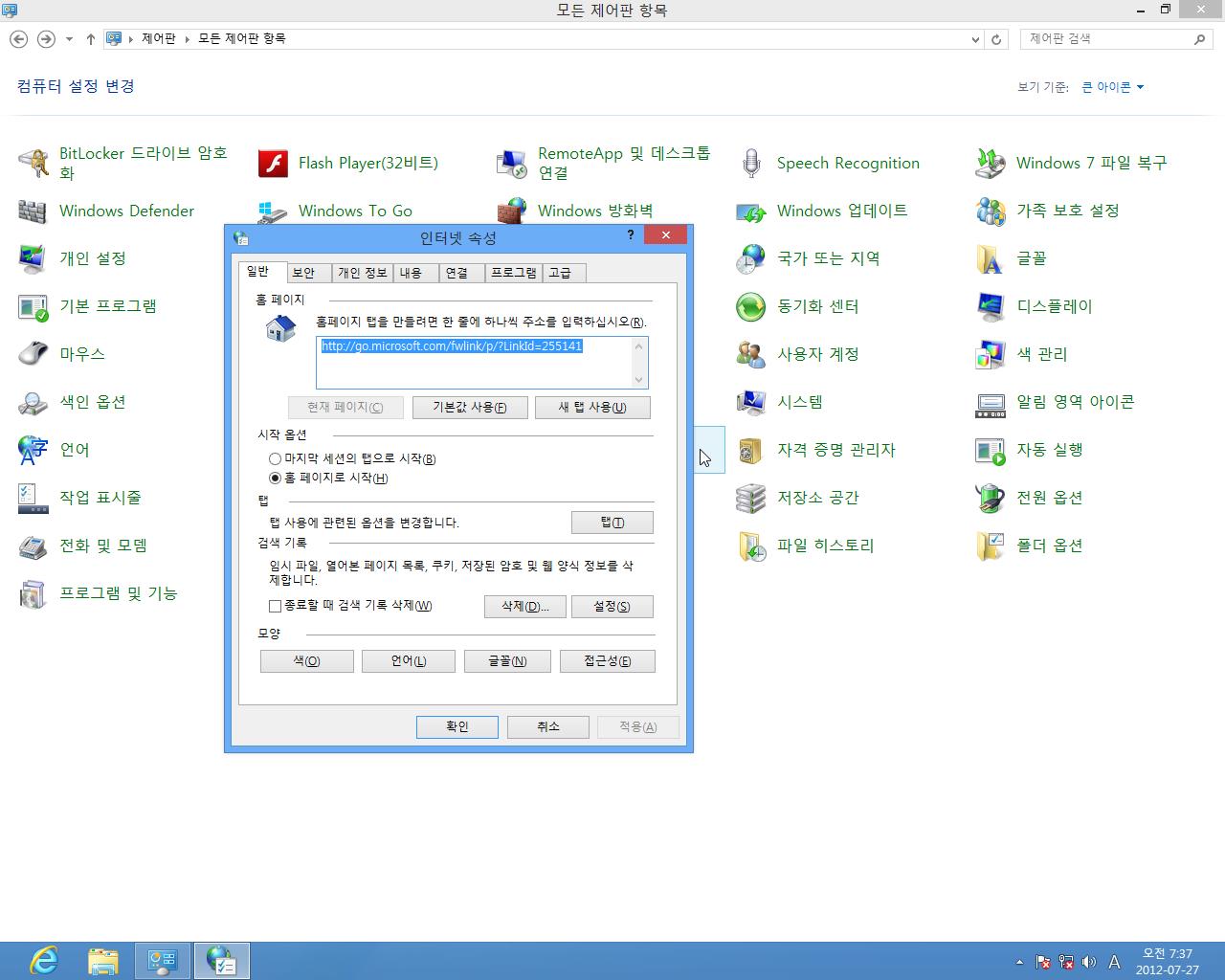Show hidden tray icons arrow
The width and height of the screenshot is (1225, 980).
[1019, 962]
